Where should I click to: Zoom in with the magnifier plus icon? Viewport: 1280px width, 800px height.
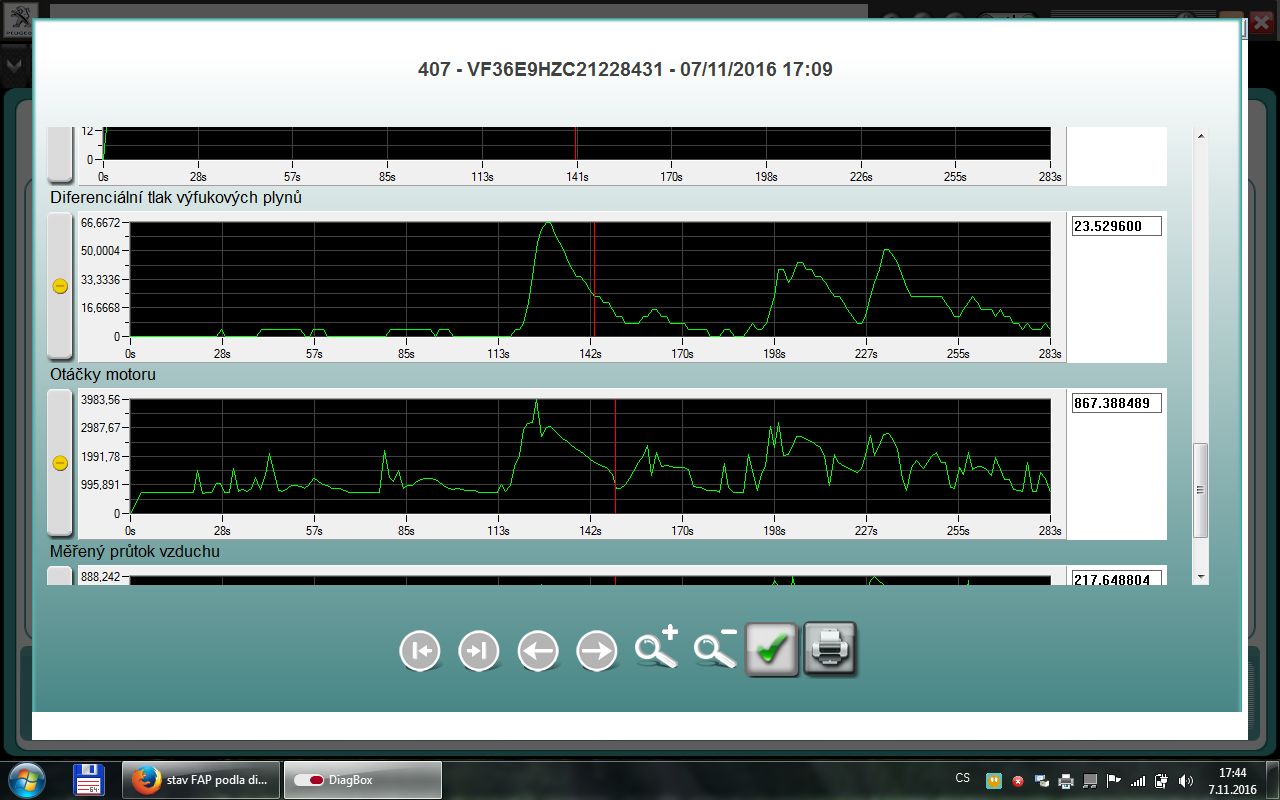pyautogui.click(x=656, y=648)
